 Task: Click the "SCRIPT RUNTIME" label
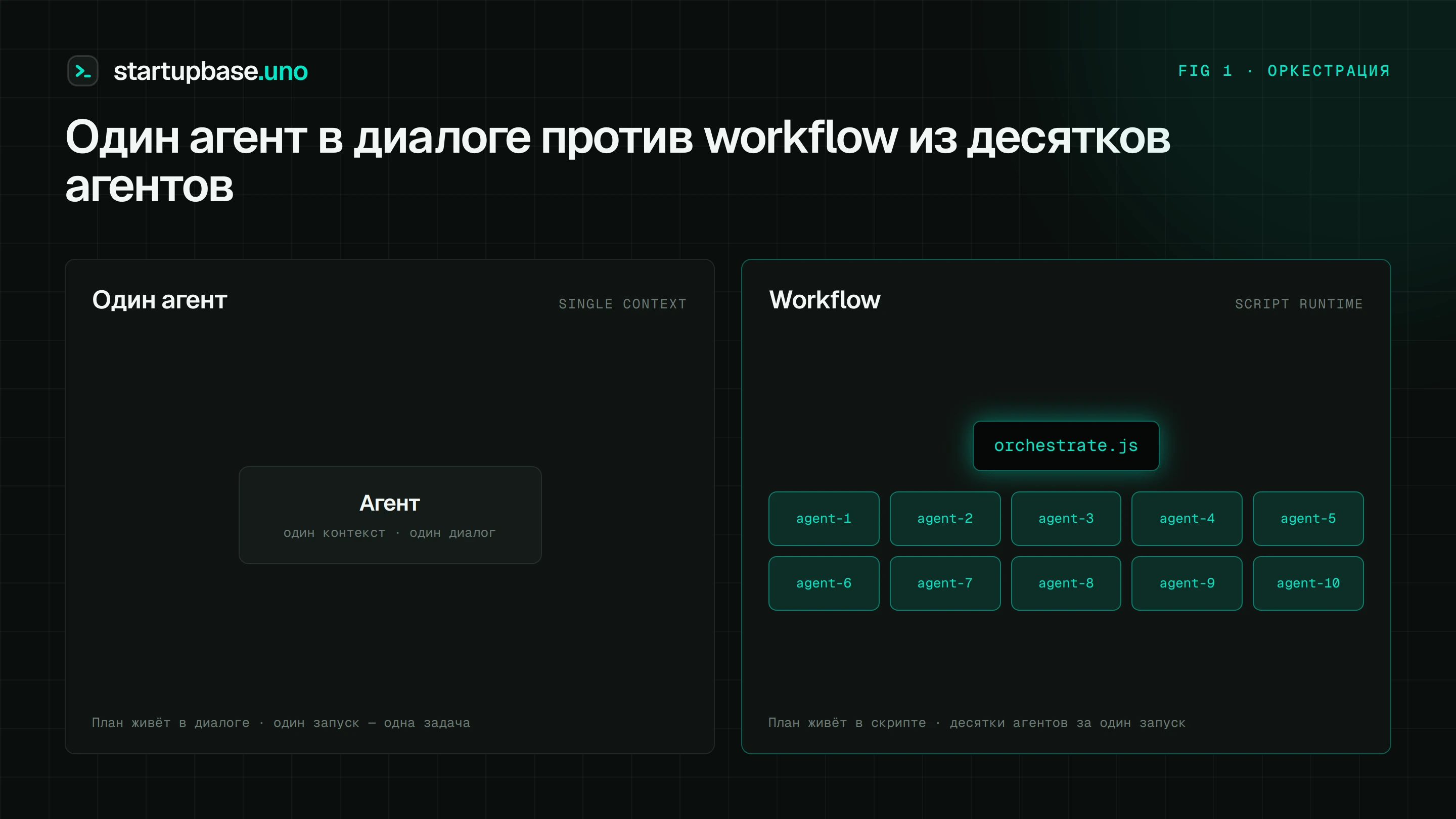pos(1299,304)
